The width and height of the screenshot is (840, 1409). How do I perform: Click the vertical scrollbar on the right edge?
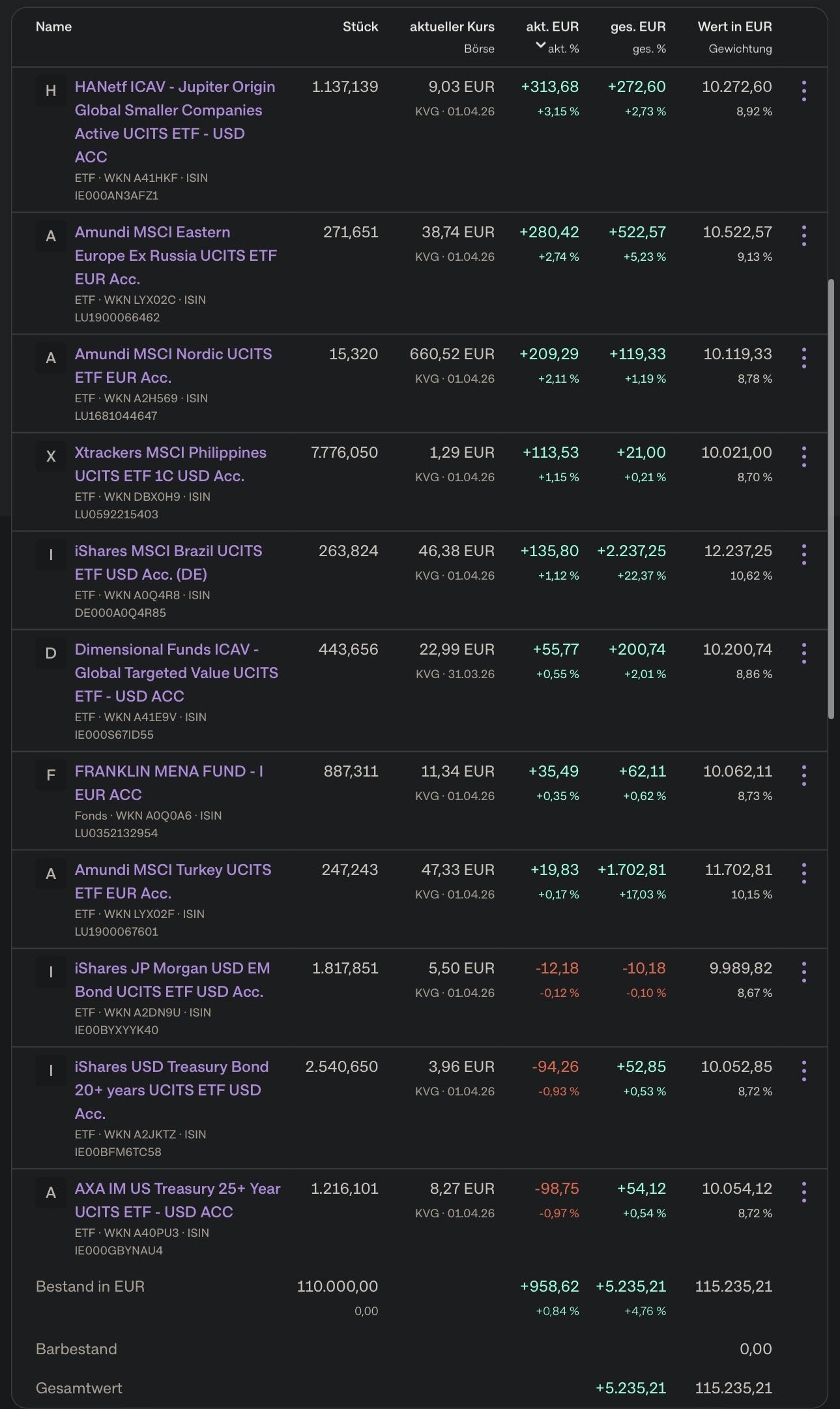[831, 499]
